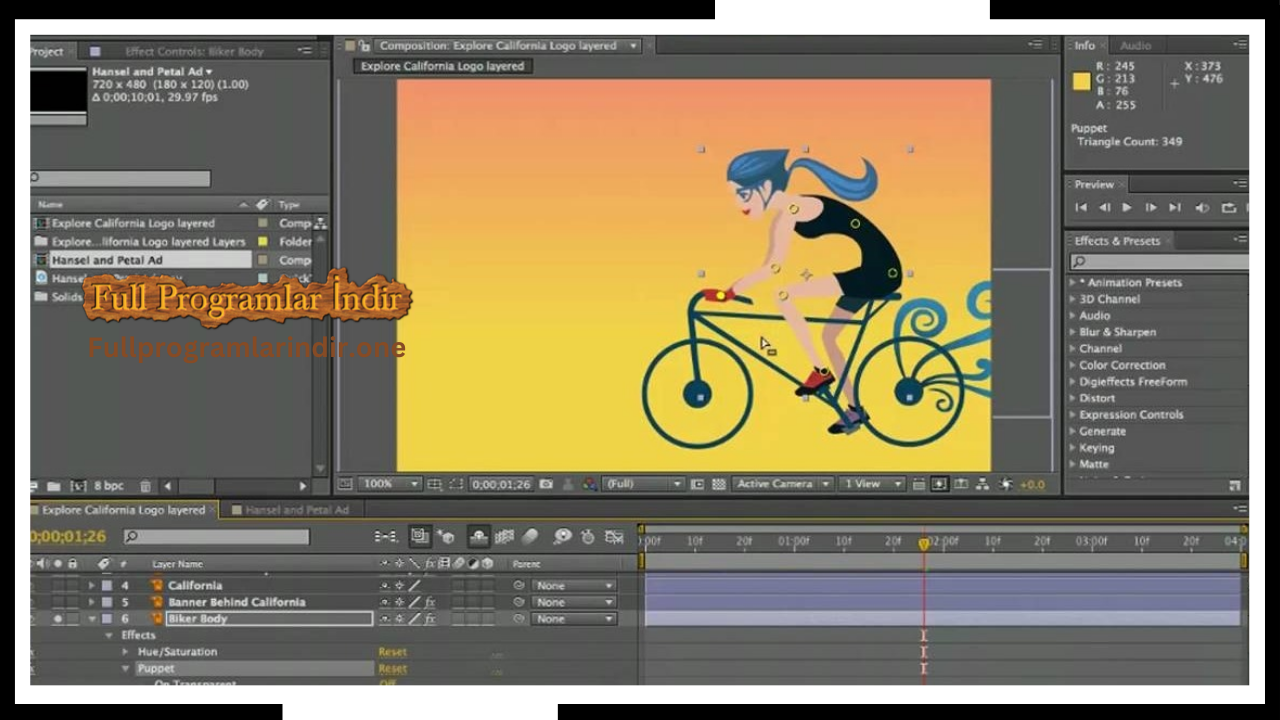1280x720 pixels.
Task: Click the trash delete icon in Project panel
Action: [145, 486]
